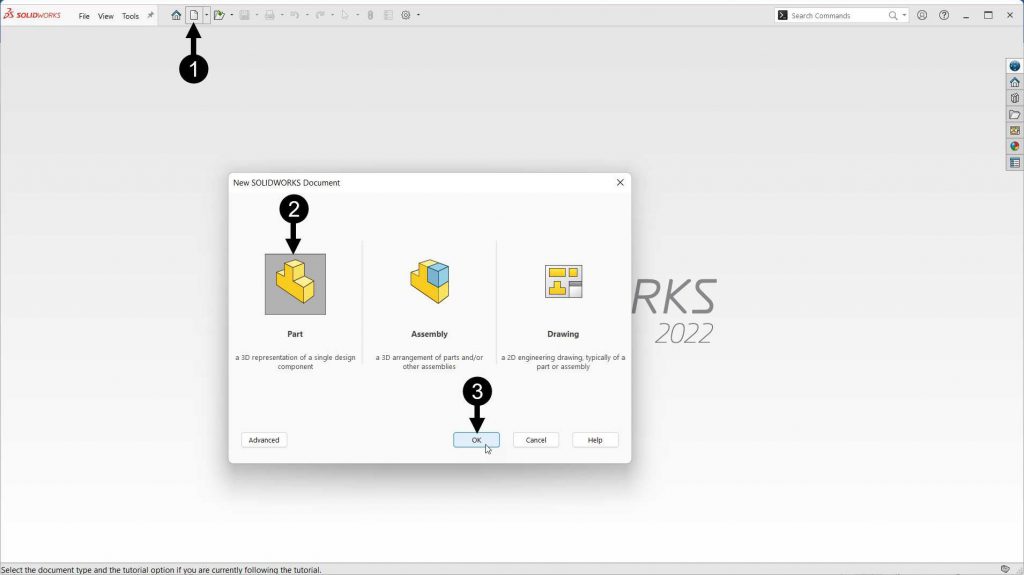Screen dimensions: 1024x575
Task: Expand the New document dropdown arrow
Action: click(x=206, y=15)
